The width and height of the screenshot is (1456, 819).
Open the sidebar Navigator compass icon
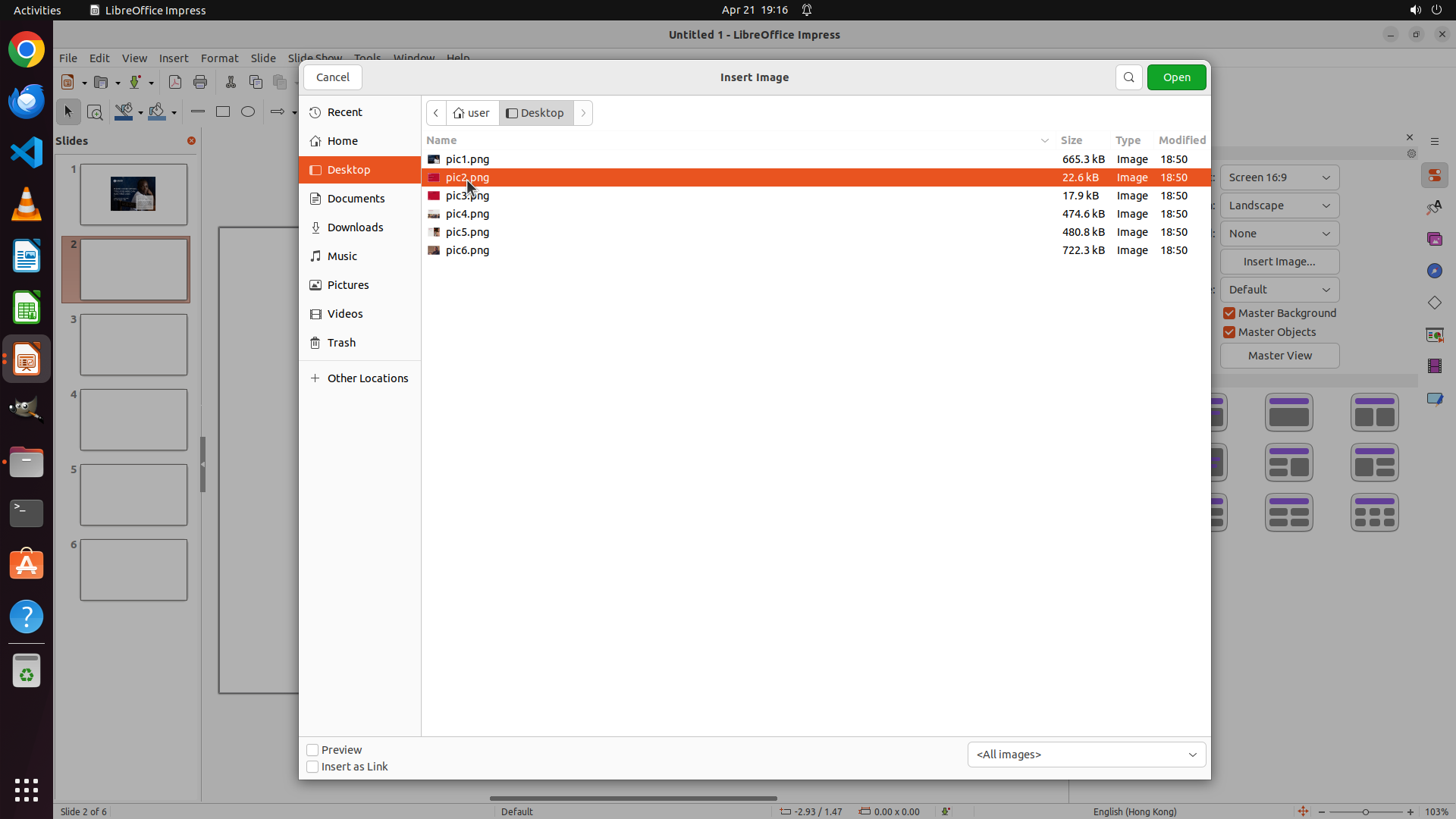click(1435, 271)
